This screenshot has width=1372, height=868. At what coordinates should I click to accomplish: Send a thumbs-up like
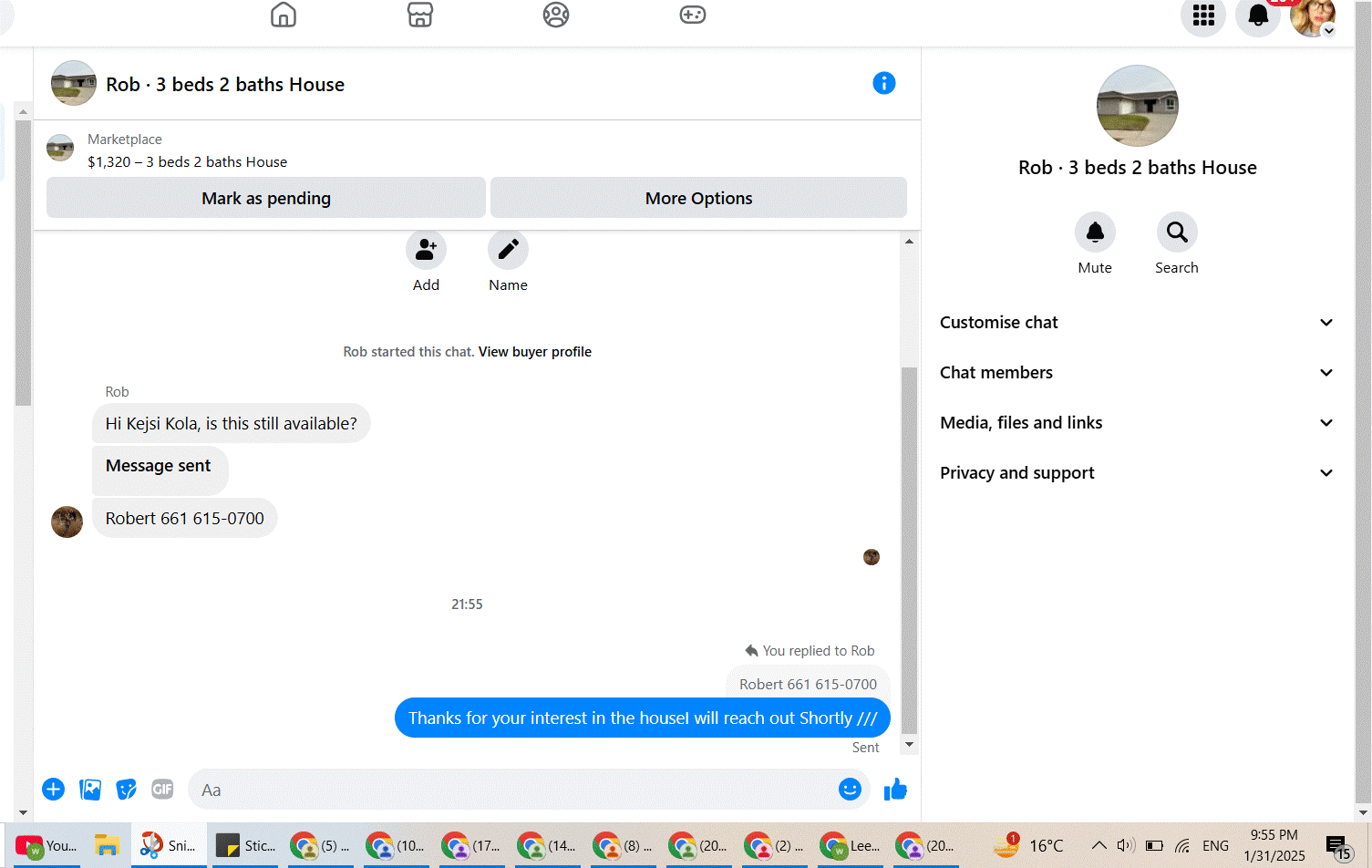(x=895, y=790)
